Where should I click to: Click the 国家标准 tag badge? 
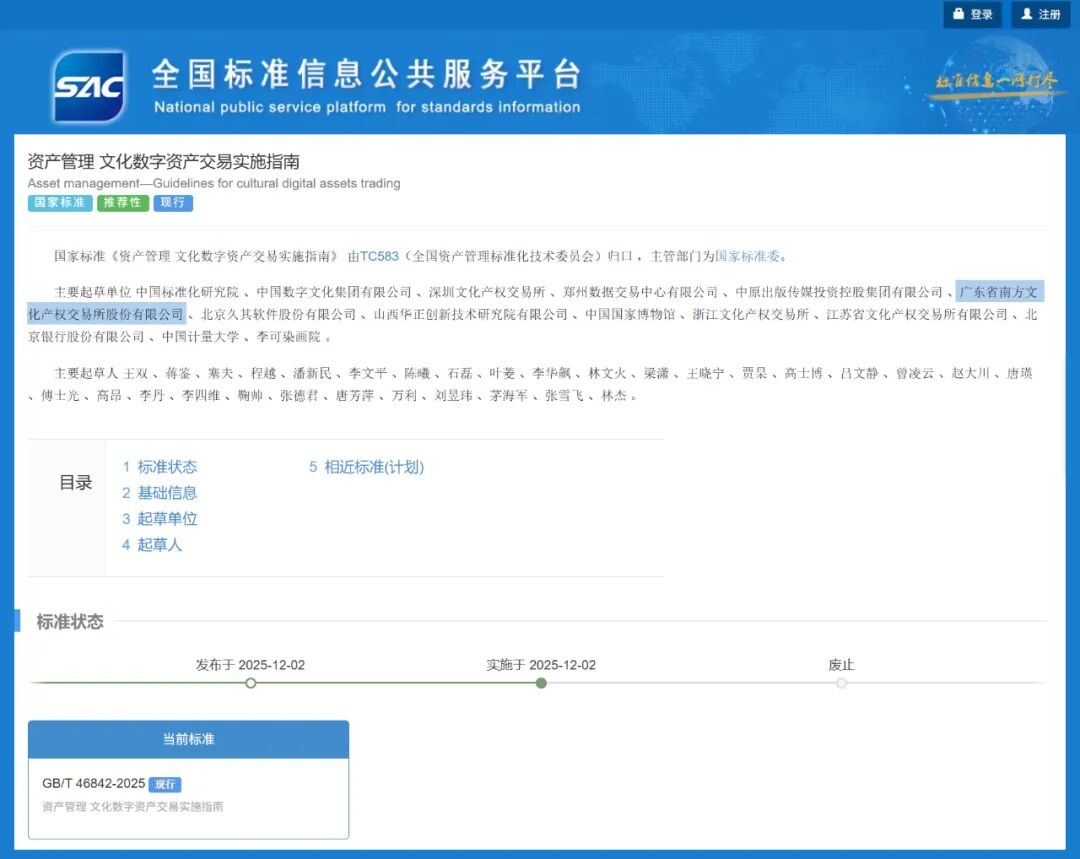click(60, 203)
